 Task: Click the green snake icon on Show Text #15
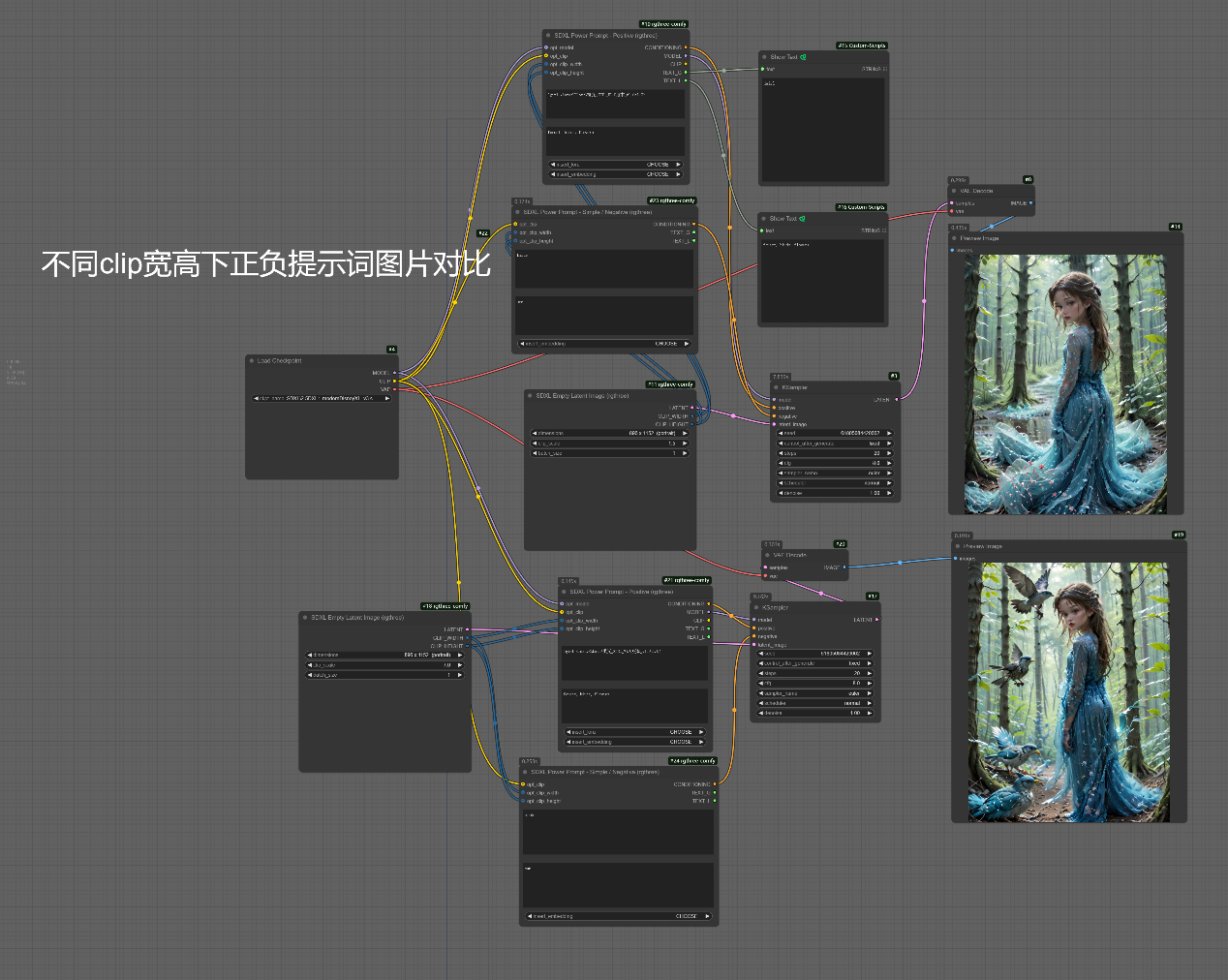click(x=803, y=57)
